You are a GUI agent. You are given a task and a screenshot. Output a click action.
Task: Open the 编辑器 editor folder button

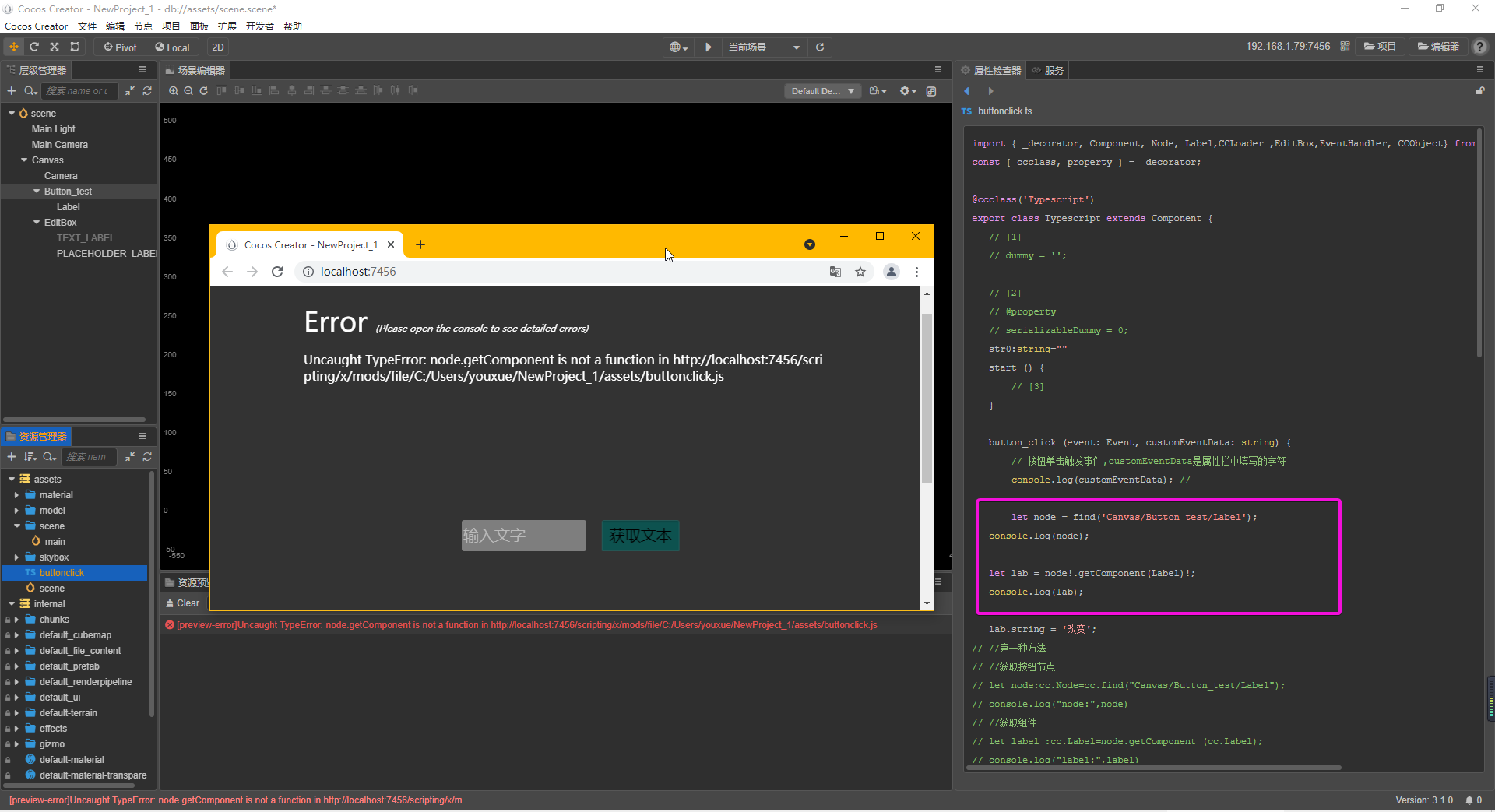[x=1438, y=47]
